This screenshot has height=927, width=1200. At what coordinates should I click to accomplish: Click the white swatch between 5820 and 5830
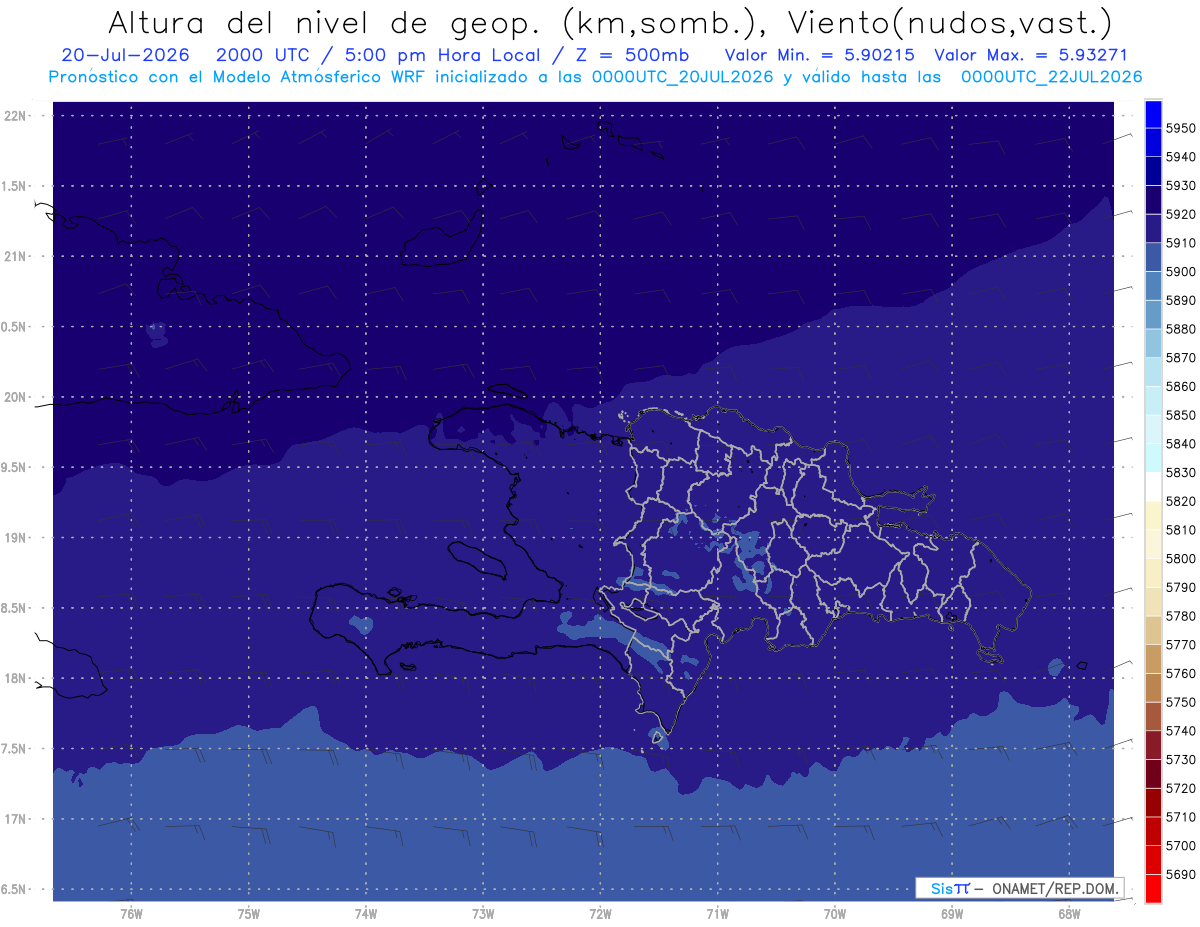[x=1152, y=487]
